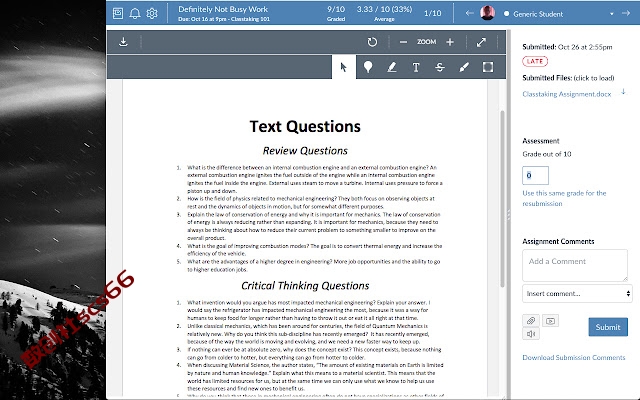Click the Generic Student name
The height and width of the screenshot is (400, 640).
538,14
